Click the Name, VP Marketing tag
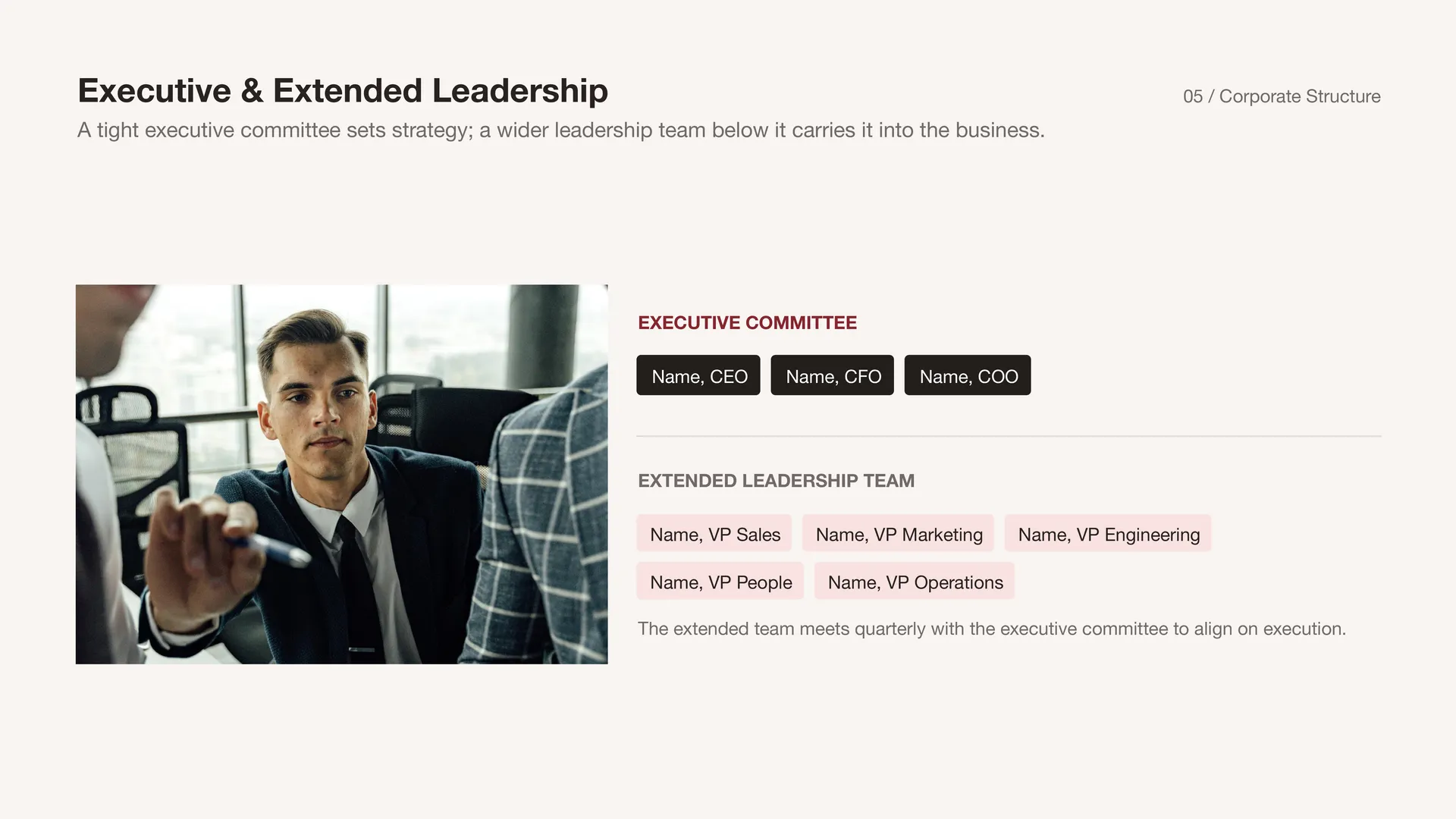This screenshot has width=1456, height=819. point(898,533)
